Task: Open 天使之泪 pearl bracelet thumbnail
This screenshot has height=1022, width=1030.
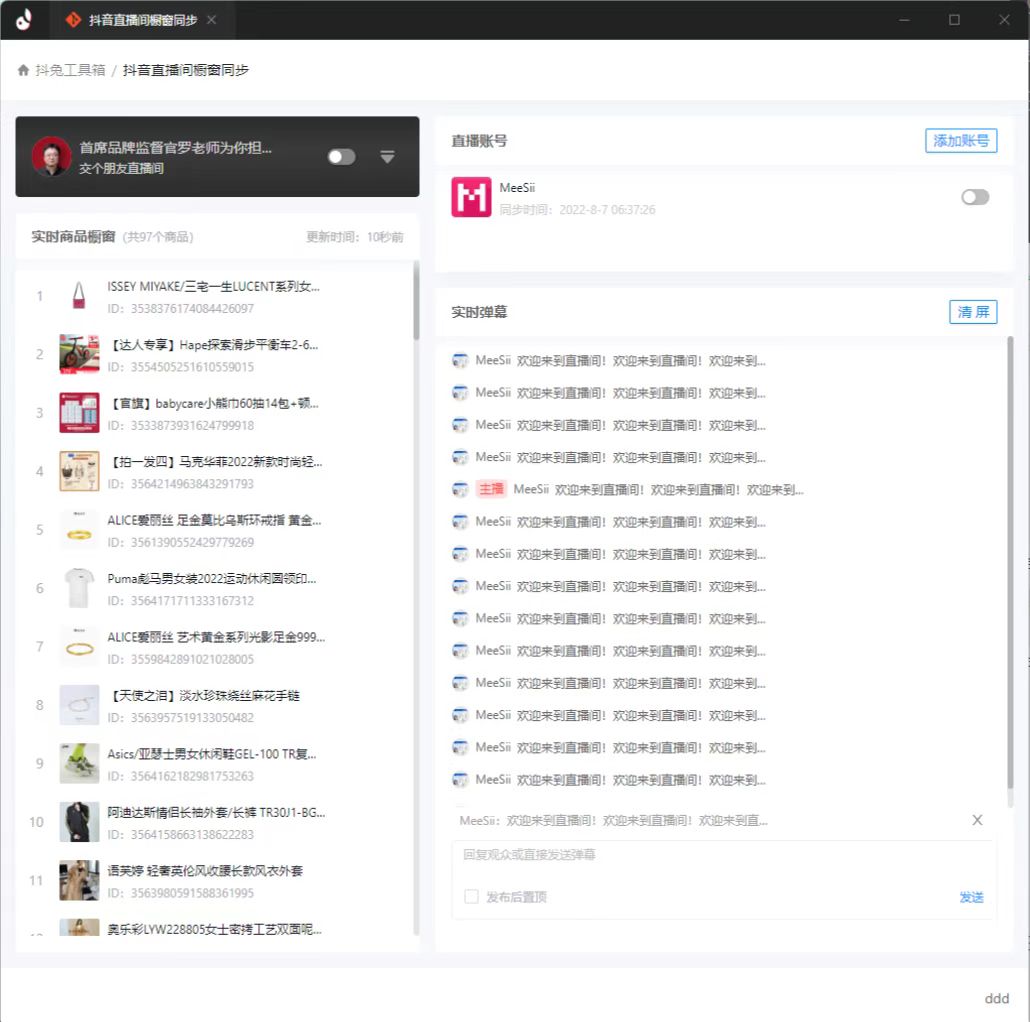Action: coord(79,705)
